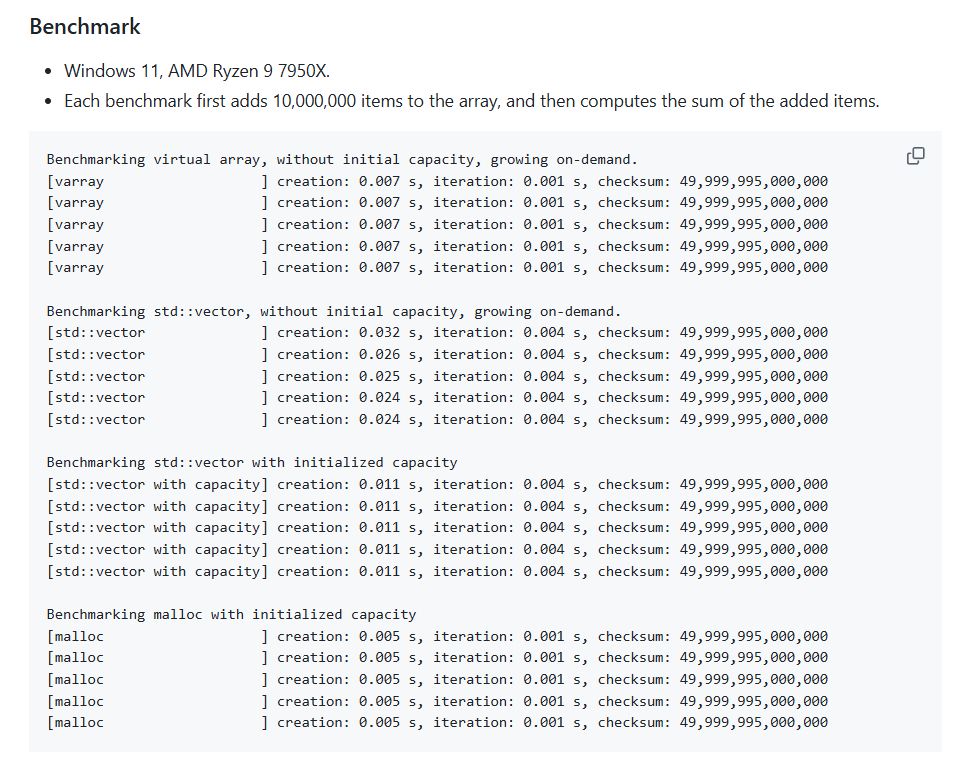Click the std::vector line with creation 0.032 s

pos(437,333)
